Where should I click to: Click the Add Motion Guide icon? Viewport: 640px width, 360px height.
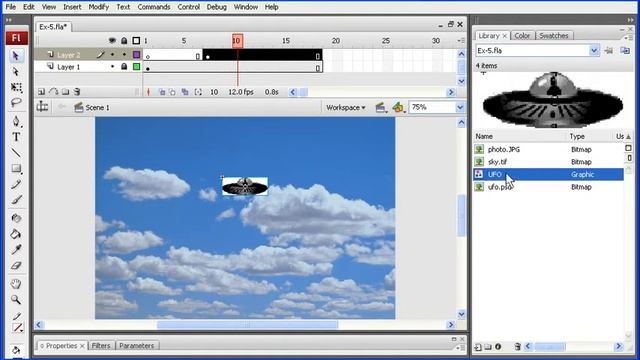53,92
